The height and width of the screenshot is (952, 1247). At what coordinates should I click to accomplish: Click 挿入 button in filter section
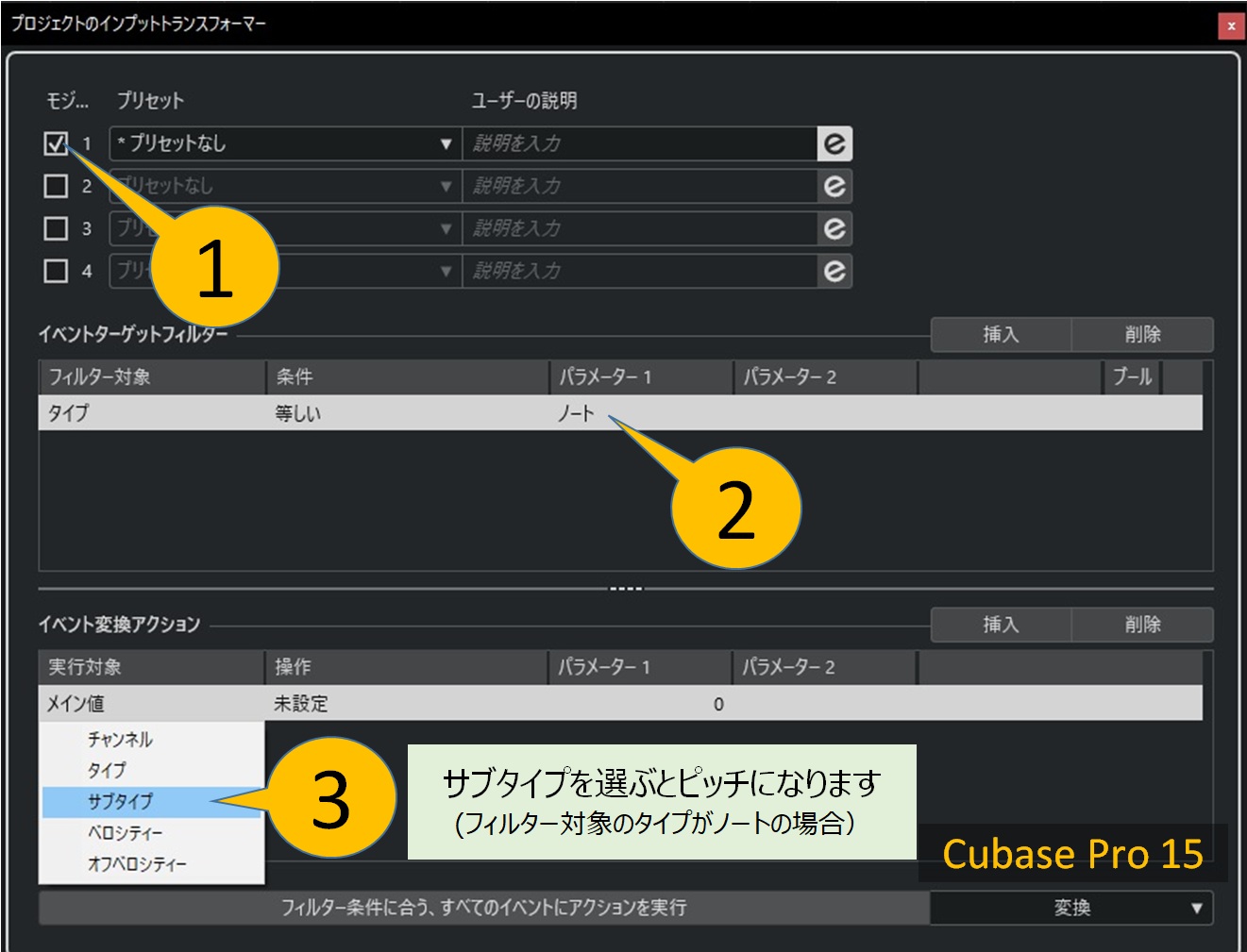[x=1001, y=334]
